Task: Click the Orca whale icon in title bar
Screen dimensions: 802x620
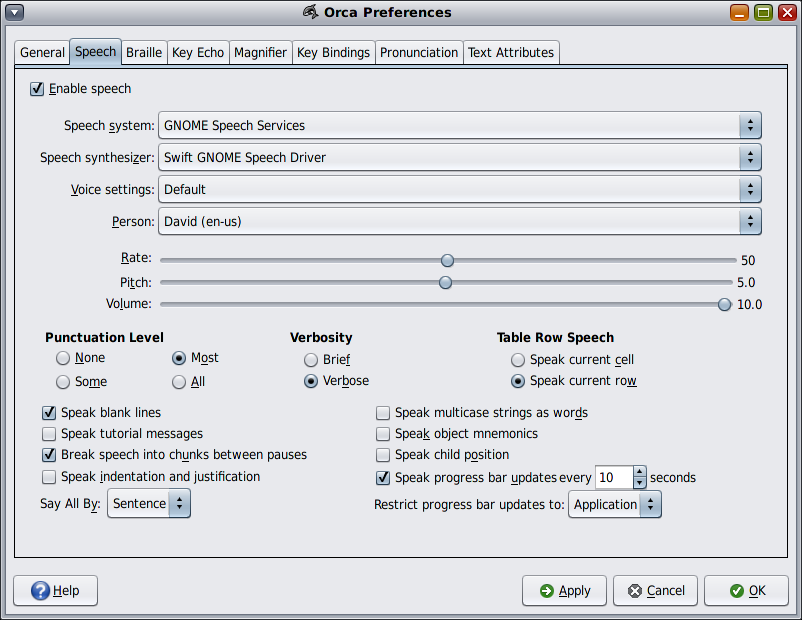Action: click(x=311, y=13)
